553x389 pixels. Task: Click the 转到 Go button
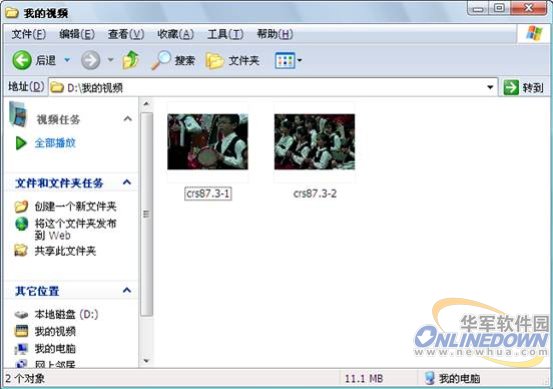point(523,87)
